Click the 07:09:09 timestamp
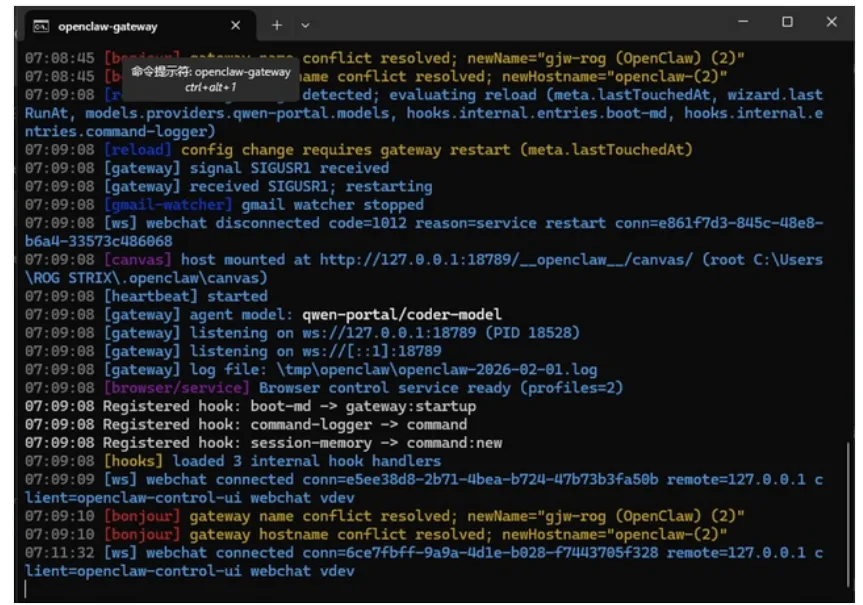863x605 pixels. click(59, 479)
